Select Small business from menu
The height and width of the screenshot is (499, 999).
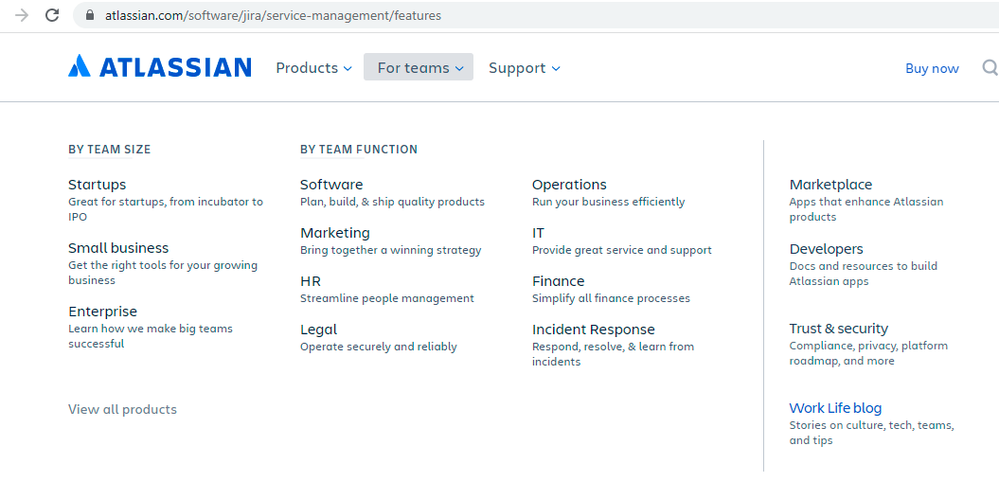tap(119, 248)
